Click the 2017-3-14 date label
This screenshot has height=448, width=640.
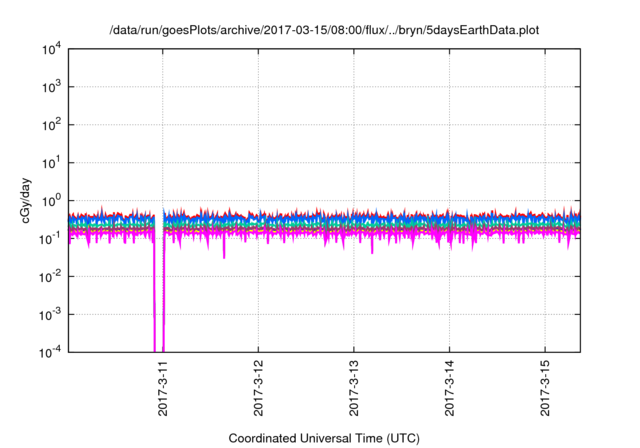pyautogui.click(x=449, y=388)
